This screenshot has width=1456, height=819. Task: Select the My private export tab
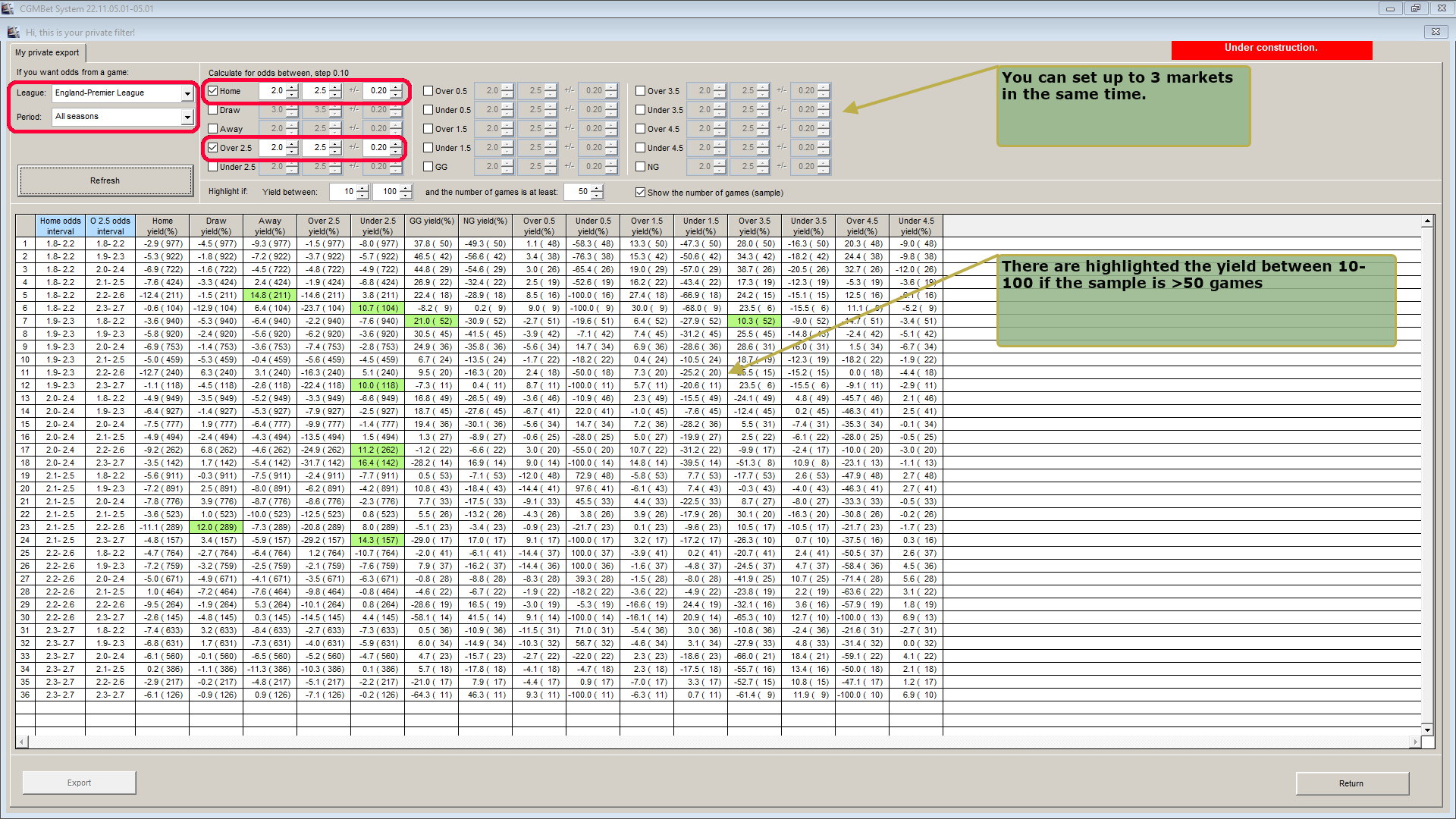[x=47, y=53]
